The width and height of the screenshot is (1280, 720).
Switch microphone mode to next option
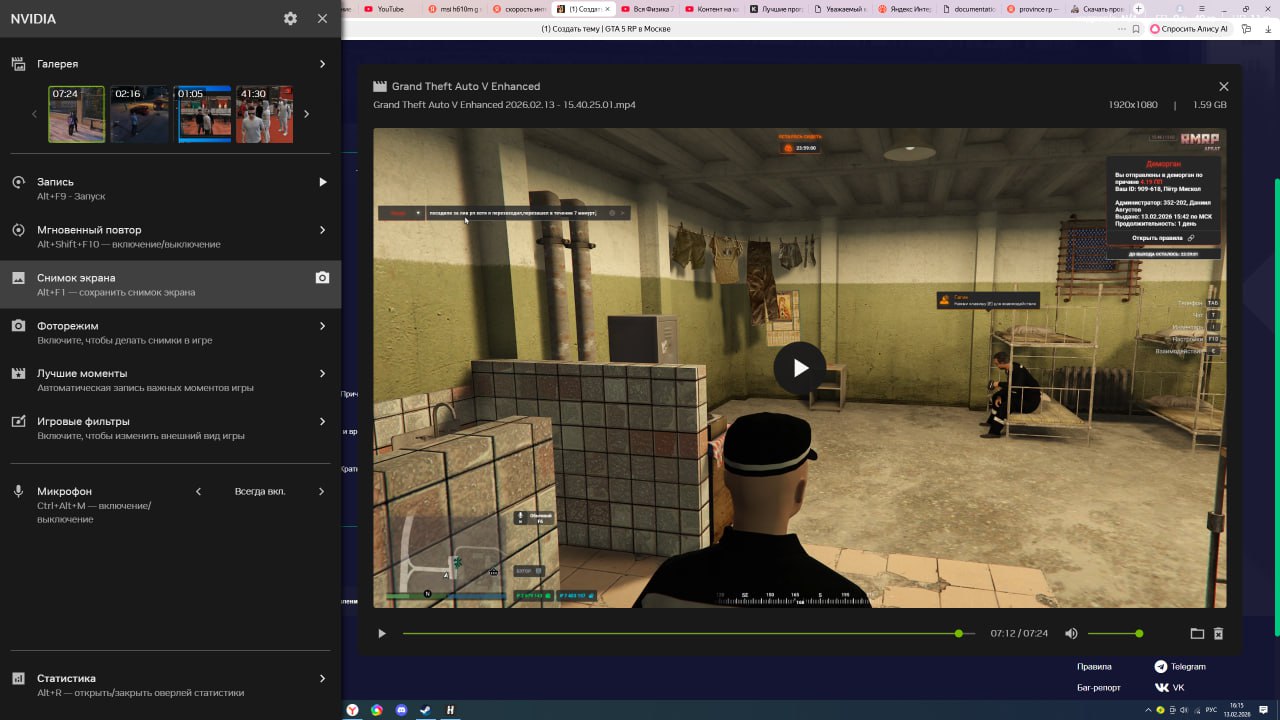[x=322, y=491]
